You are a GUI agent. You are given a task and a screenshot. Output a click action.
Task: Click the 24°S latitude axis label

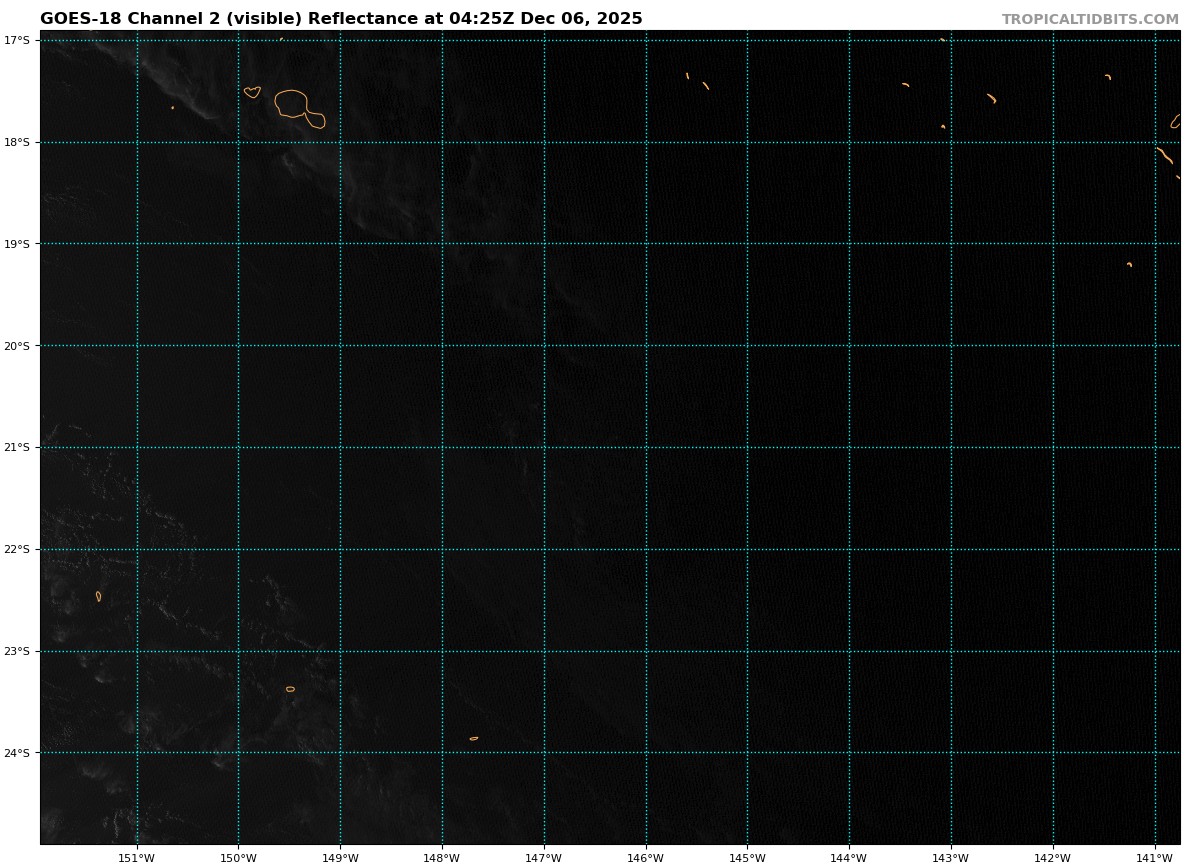[17, 753]
